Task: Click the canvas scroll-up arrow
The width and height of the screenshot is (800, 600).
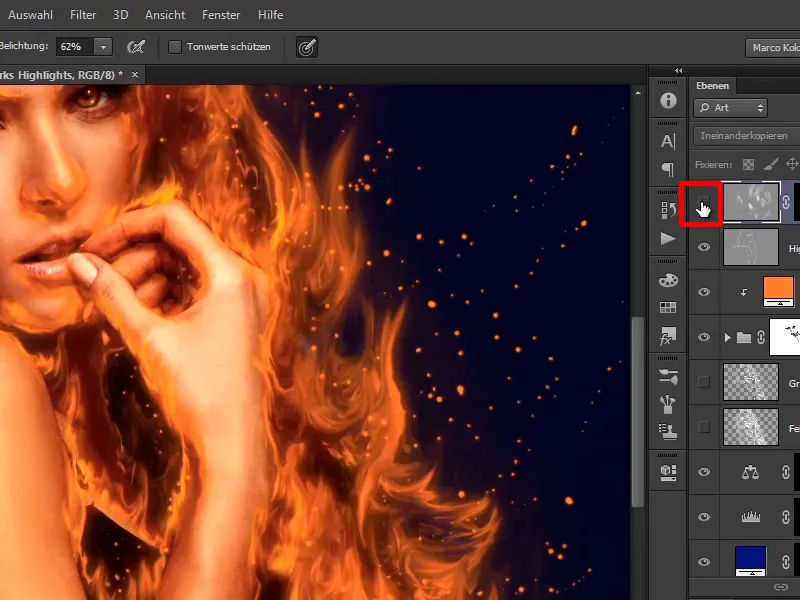Action: click(x=637, y=93)
